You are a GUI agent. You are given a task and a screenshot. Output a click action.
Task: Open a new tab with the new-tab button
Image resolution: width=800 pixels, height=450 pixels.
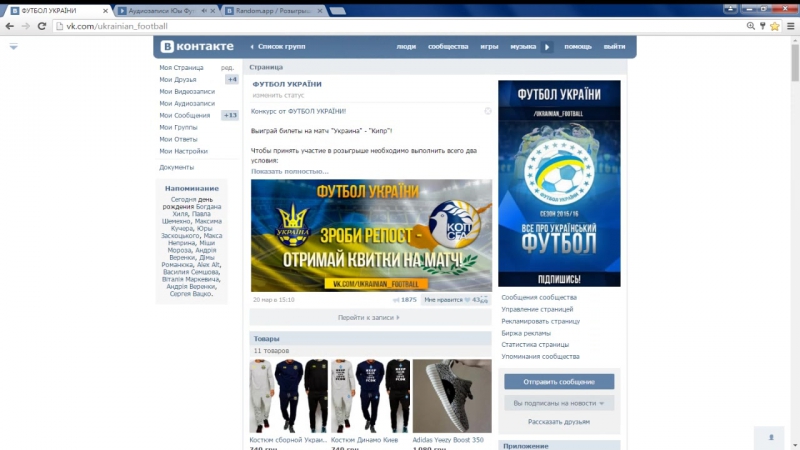click(x=337, y=11)
